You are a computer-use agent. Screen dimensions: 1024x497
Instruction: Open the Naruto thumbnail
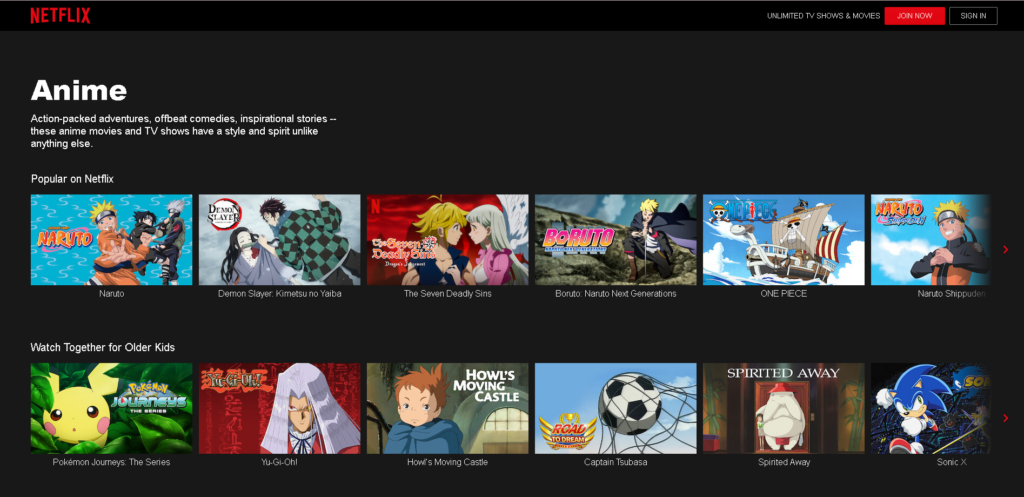click(x=112, y=240)
